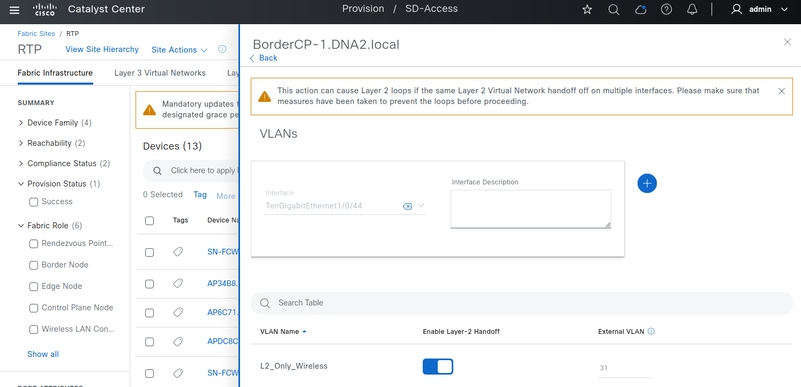Image resolution: width=801 pixels, height=387 pixels.
Task: Click the Enable Layer-2 Handoff column header
Action: (461, 331)
